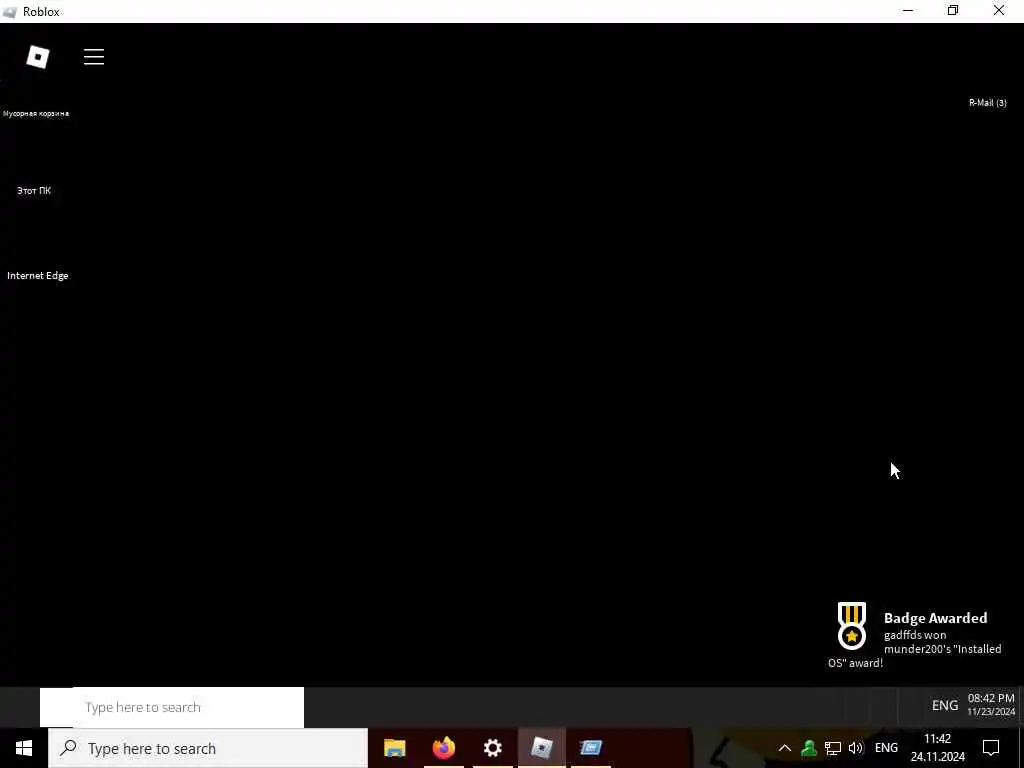Screen dimensions: 1024x768
Task: Click the badge medal icon
Action: 852,626
